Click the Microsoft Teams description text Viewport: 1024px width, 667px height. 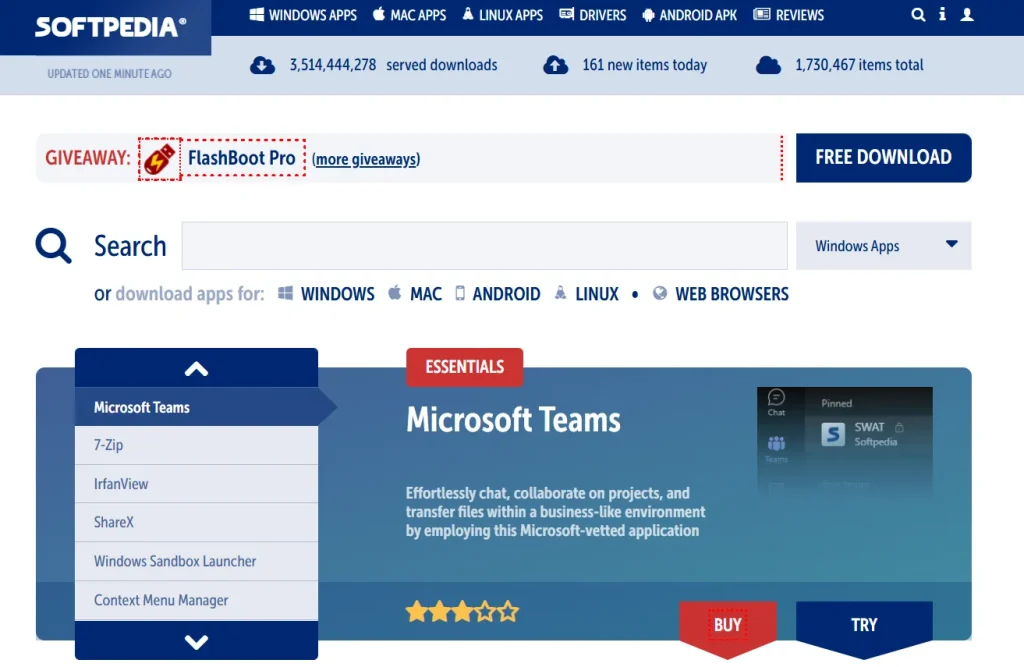pos(556,512)
